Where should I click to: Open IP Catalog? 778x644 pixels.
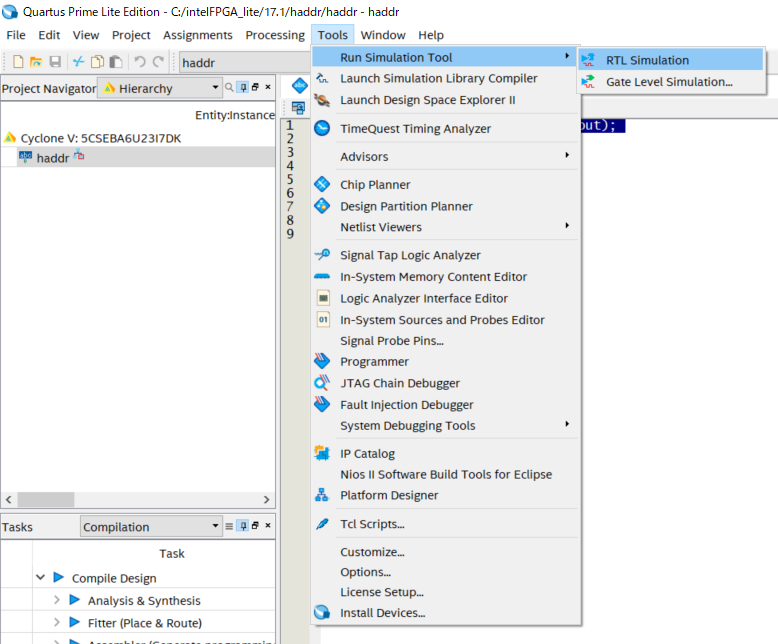coord(445,453)
